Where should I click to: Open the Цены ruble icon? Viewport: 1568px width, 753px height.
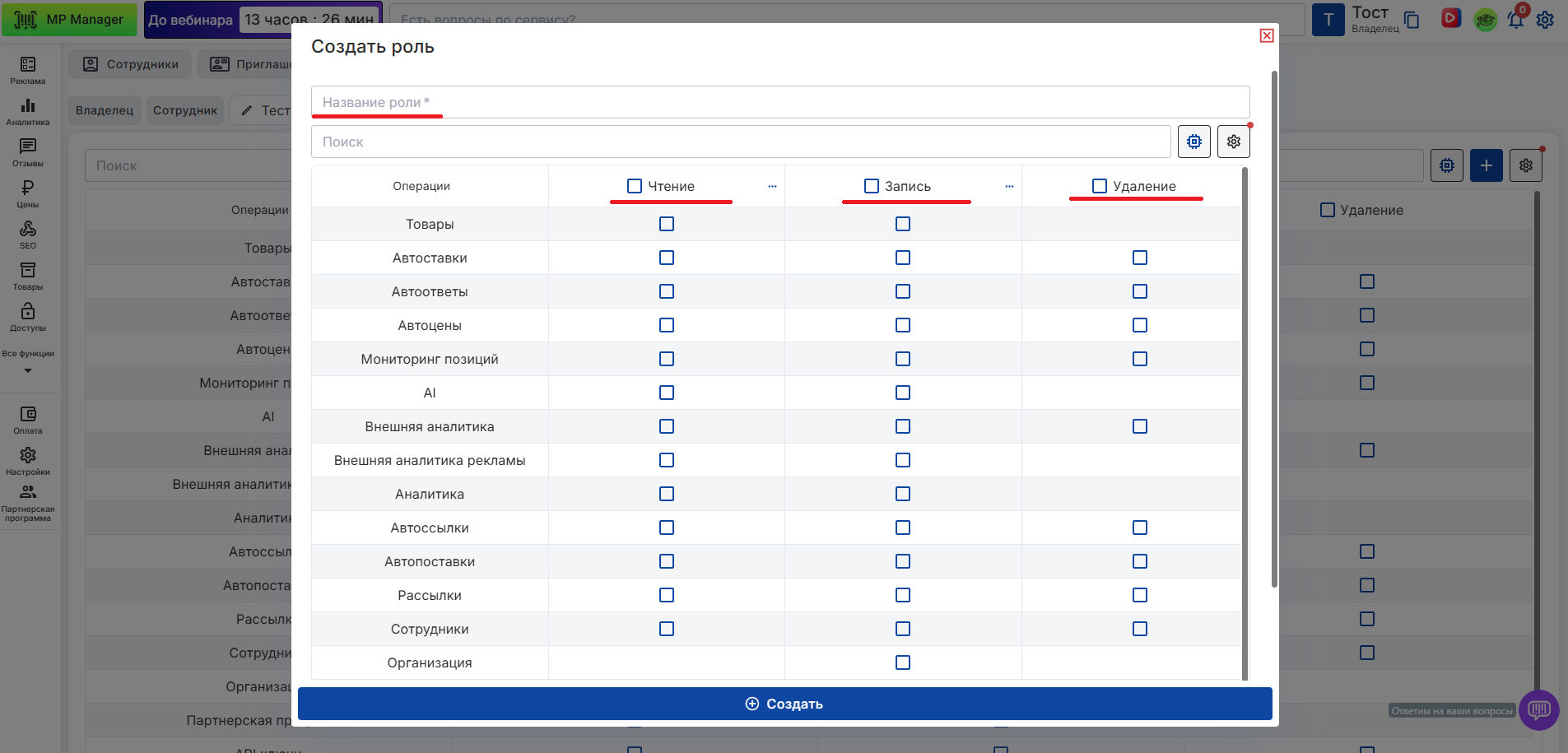point(28,193)
